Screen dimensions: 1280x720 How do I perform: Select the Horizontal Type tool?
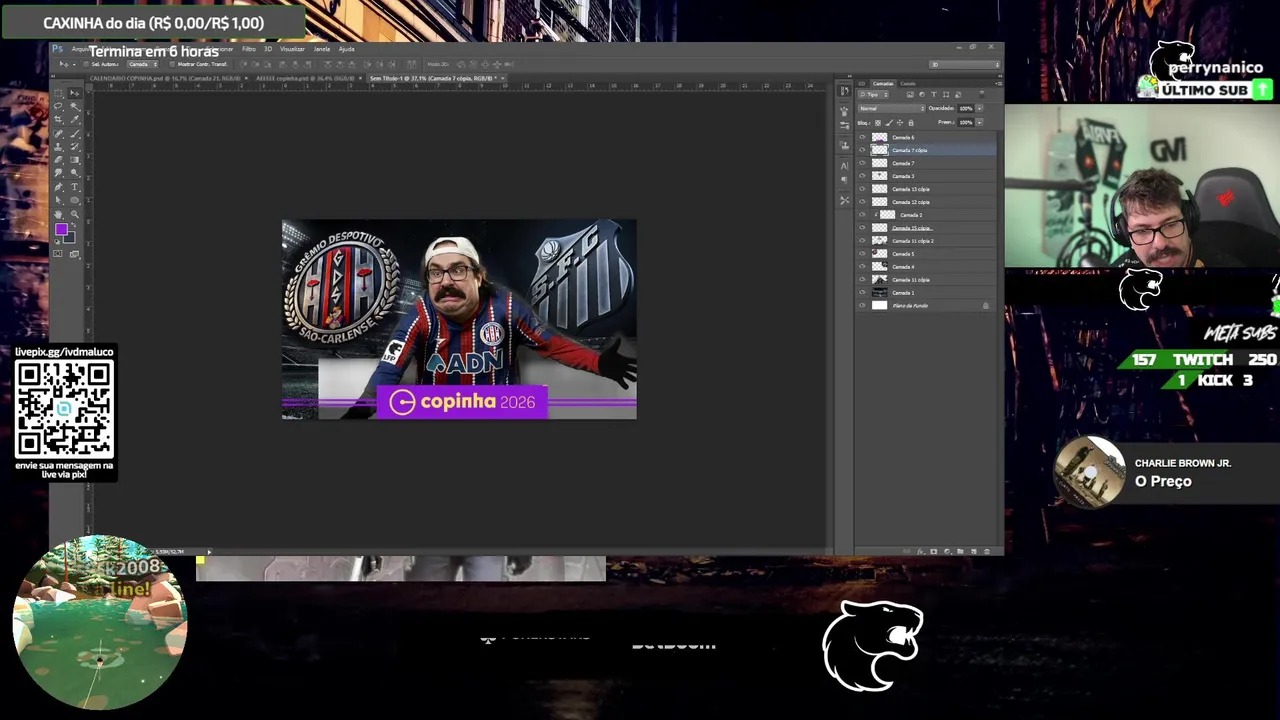[x=74, y=187]
